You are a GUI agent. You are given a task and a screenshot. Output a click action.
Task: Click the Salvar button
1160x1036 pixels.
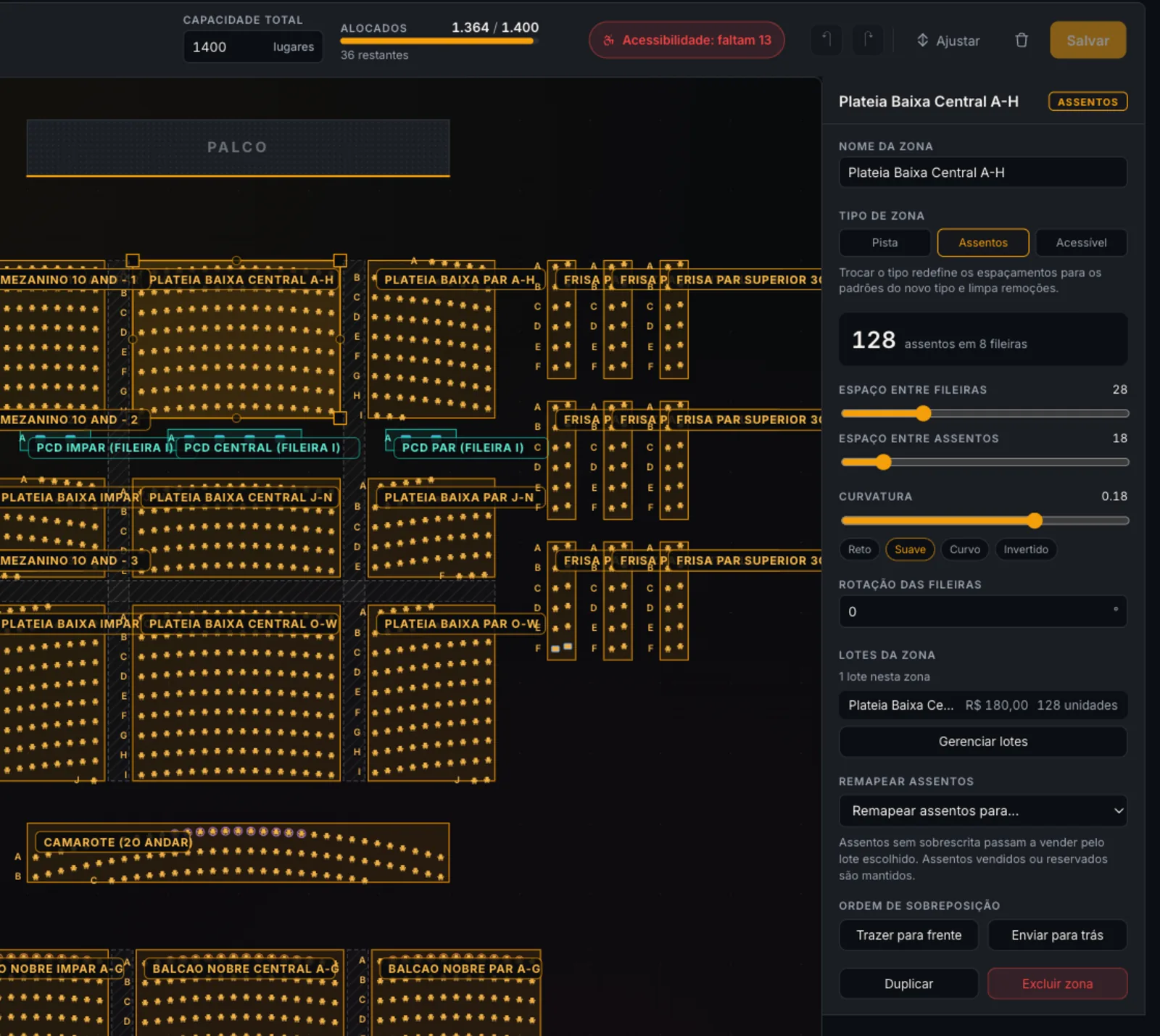coord(1087,41)
